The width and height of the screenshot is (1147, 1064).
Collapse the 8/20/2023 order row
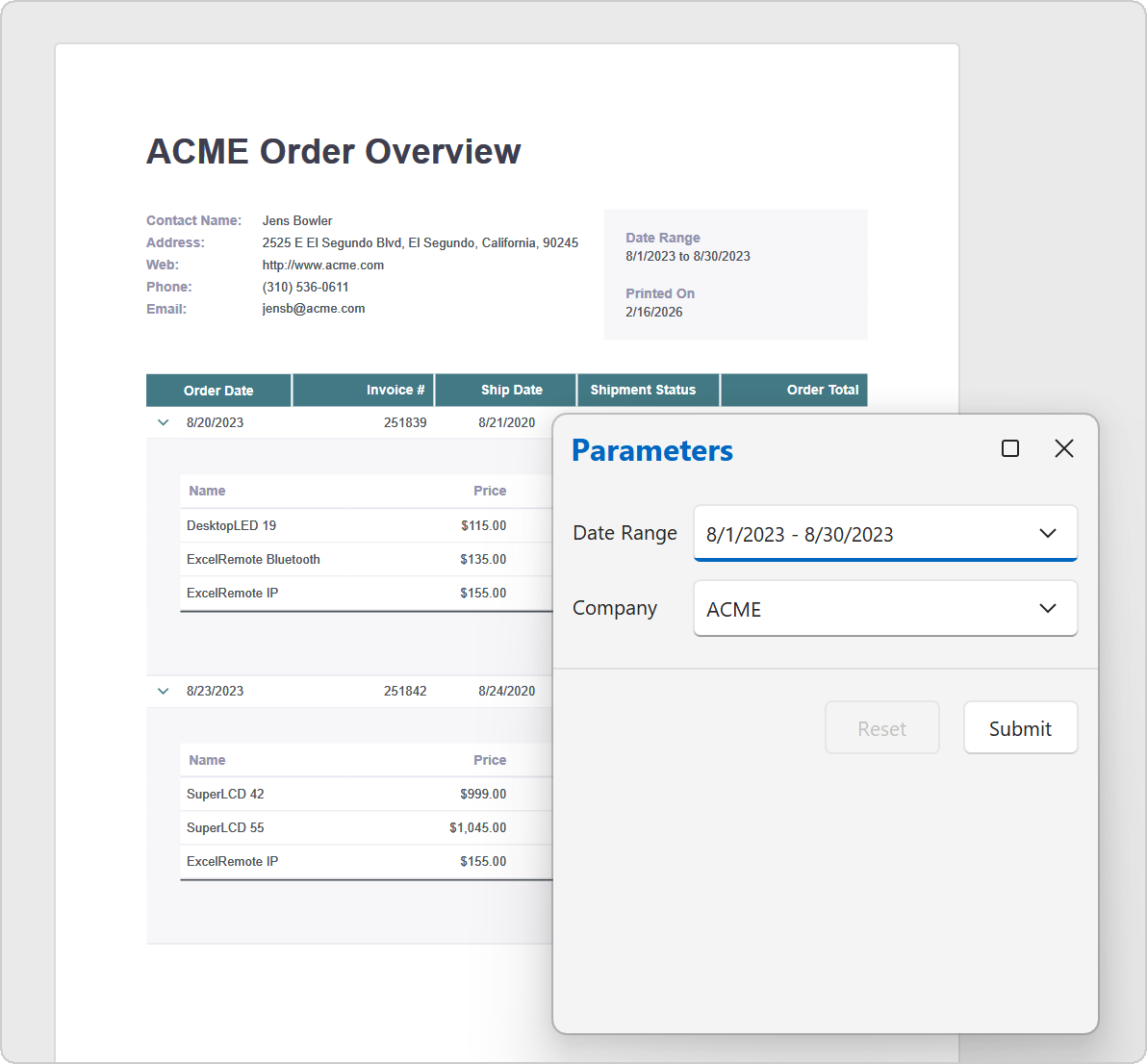[x=164, y=422]
